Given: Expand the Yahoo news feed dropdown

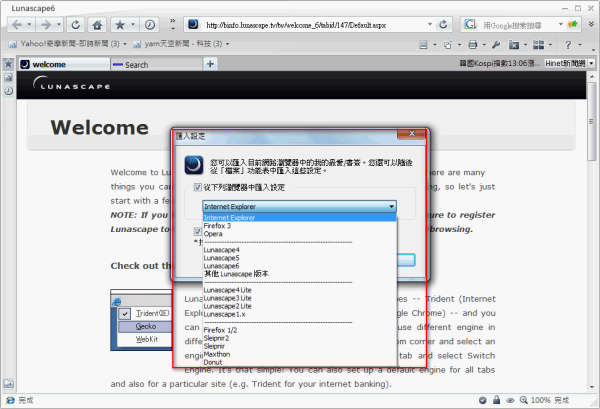Looking at the screenshot, I should [124, 44].
